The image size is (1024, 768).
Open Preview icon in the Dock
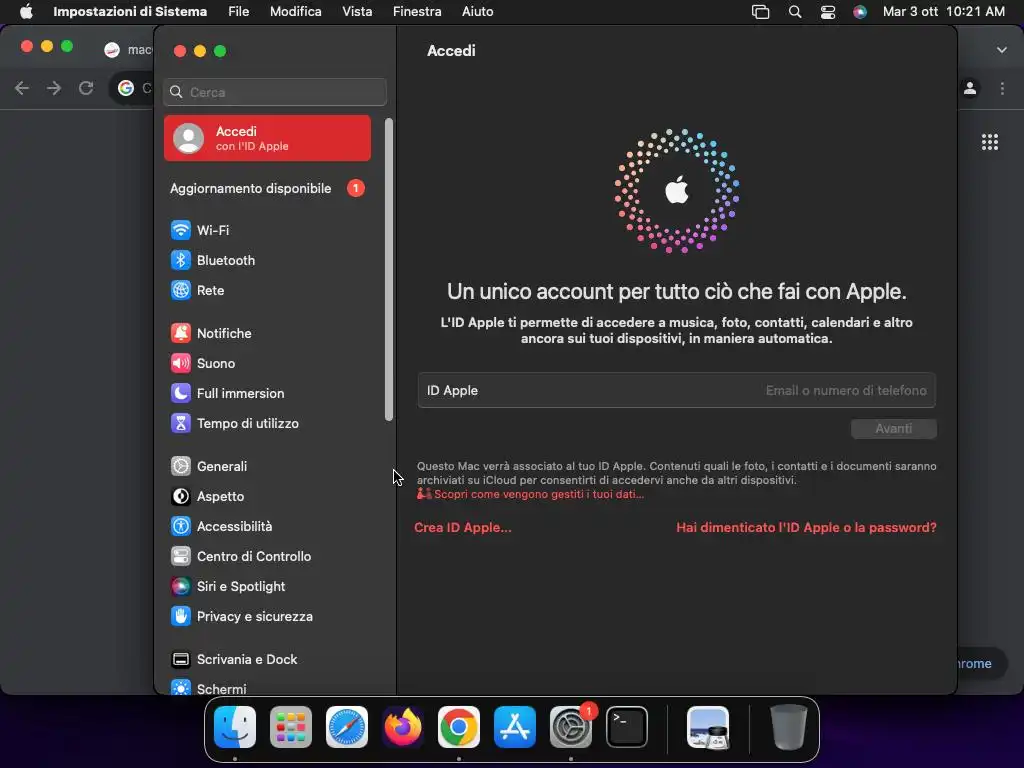(708, 727)
